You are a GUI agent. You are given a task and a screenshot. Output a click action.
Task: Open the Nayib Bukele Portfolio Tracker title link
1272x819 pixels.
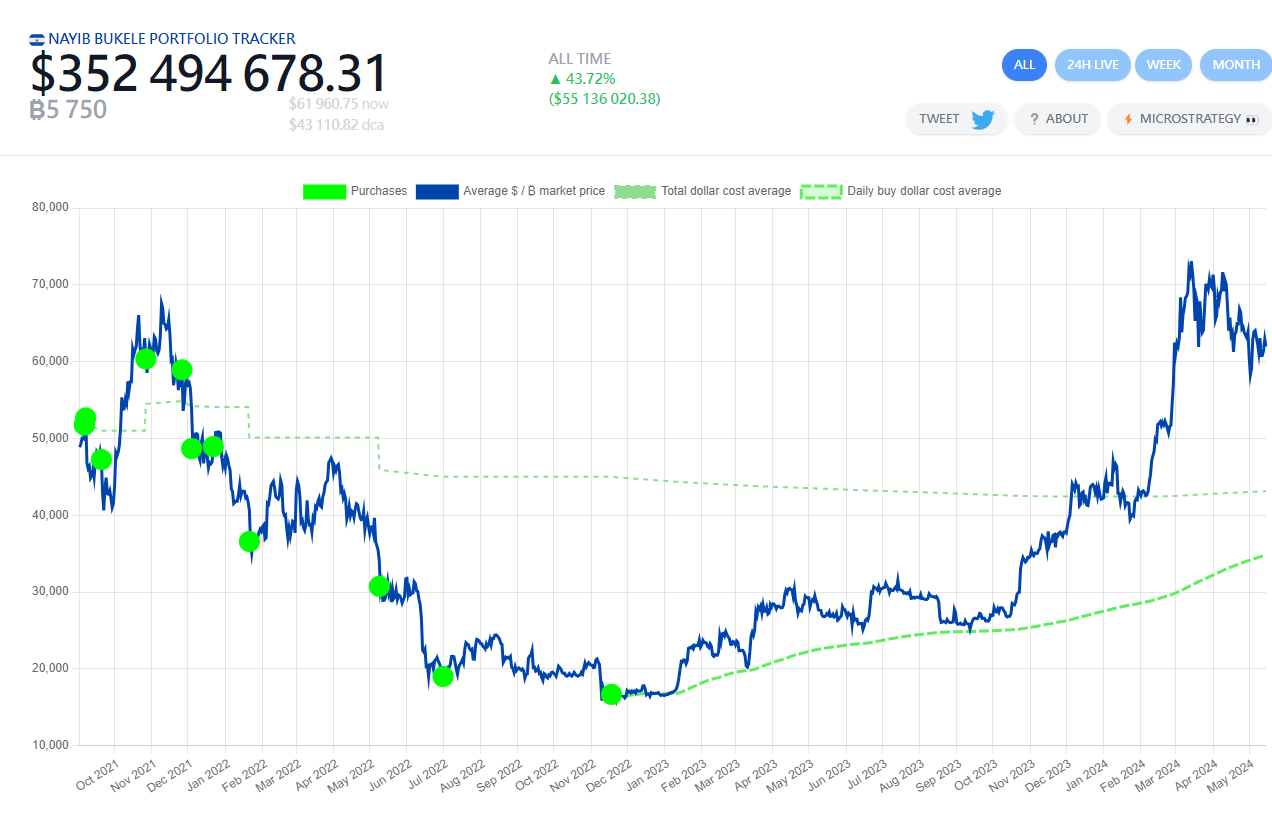click(171, 39)
